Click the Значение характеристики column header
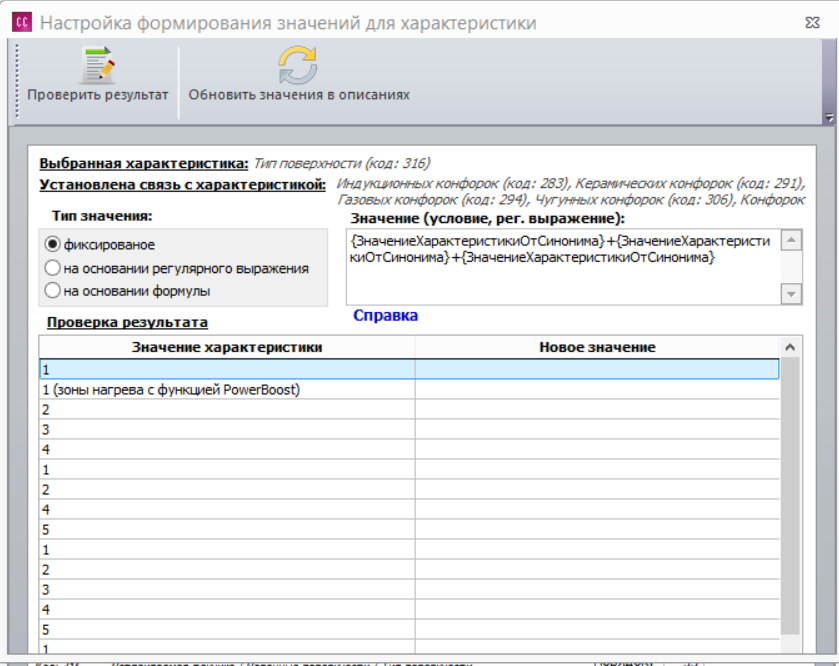Screen dimensions: 839x666 pos(227,347)
